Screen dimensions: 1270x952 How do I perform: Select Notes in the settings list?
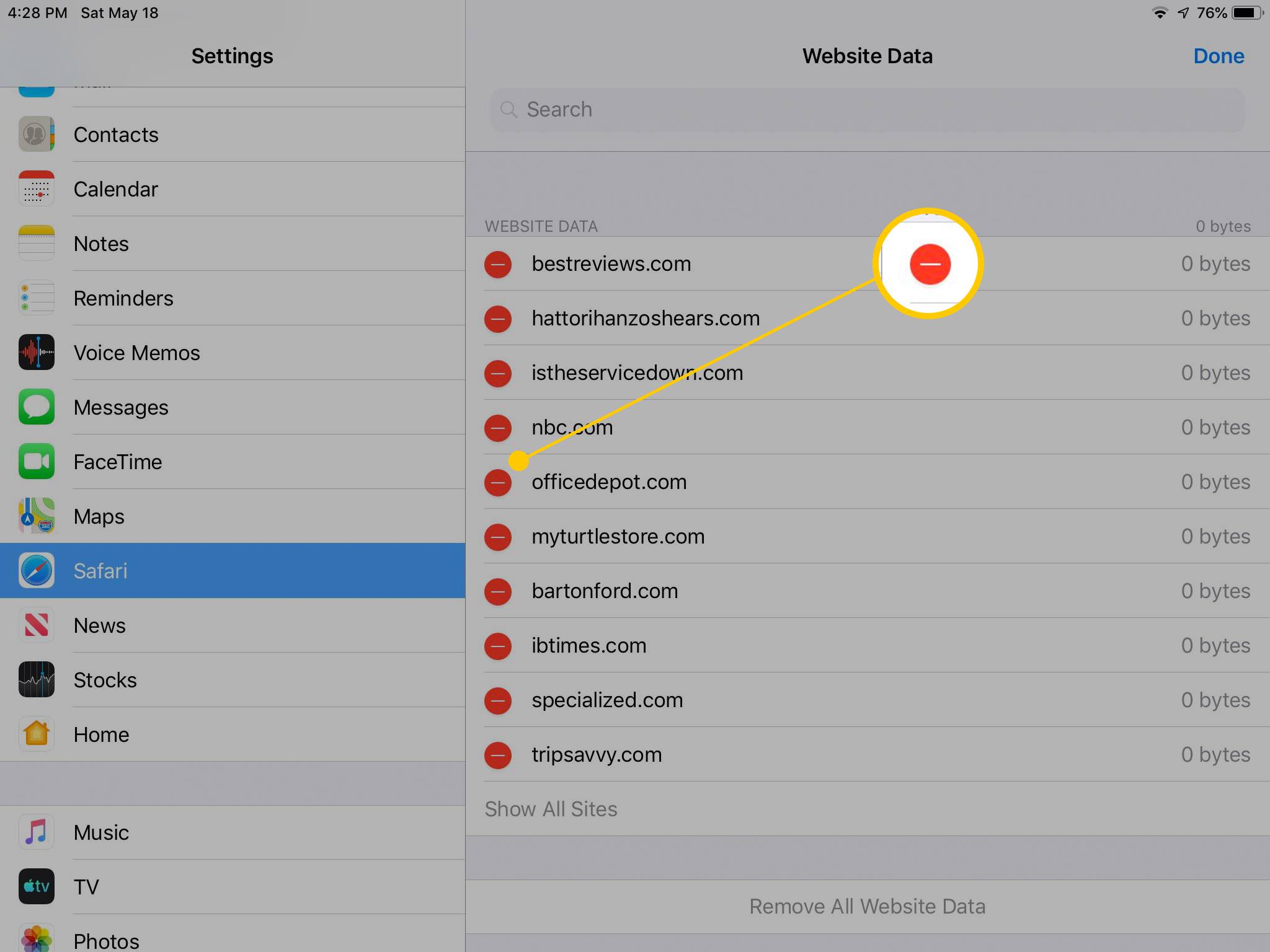tap(233, 244)
